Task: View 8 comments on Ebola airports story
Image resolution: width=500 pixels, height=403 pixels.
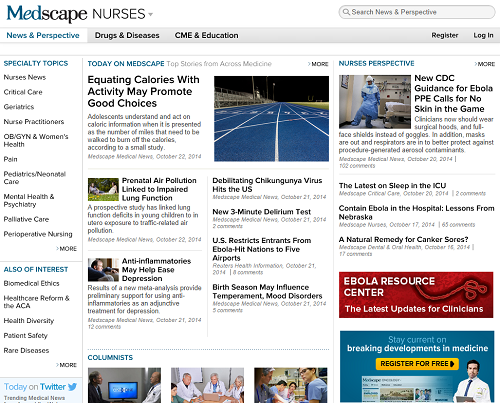Action: pos(248,272)
